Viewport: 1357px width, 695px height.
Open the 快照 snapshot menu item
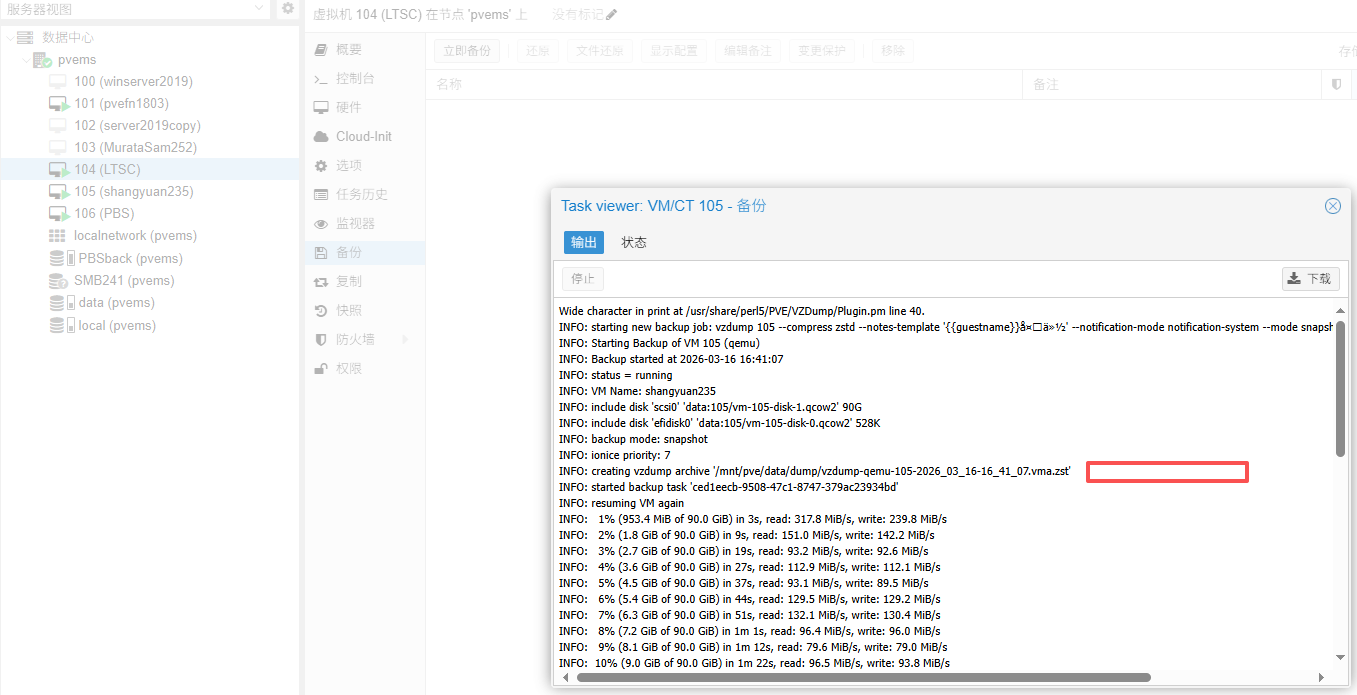(349, 311)
